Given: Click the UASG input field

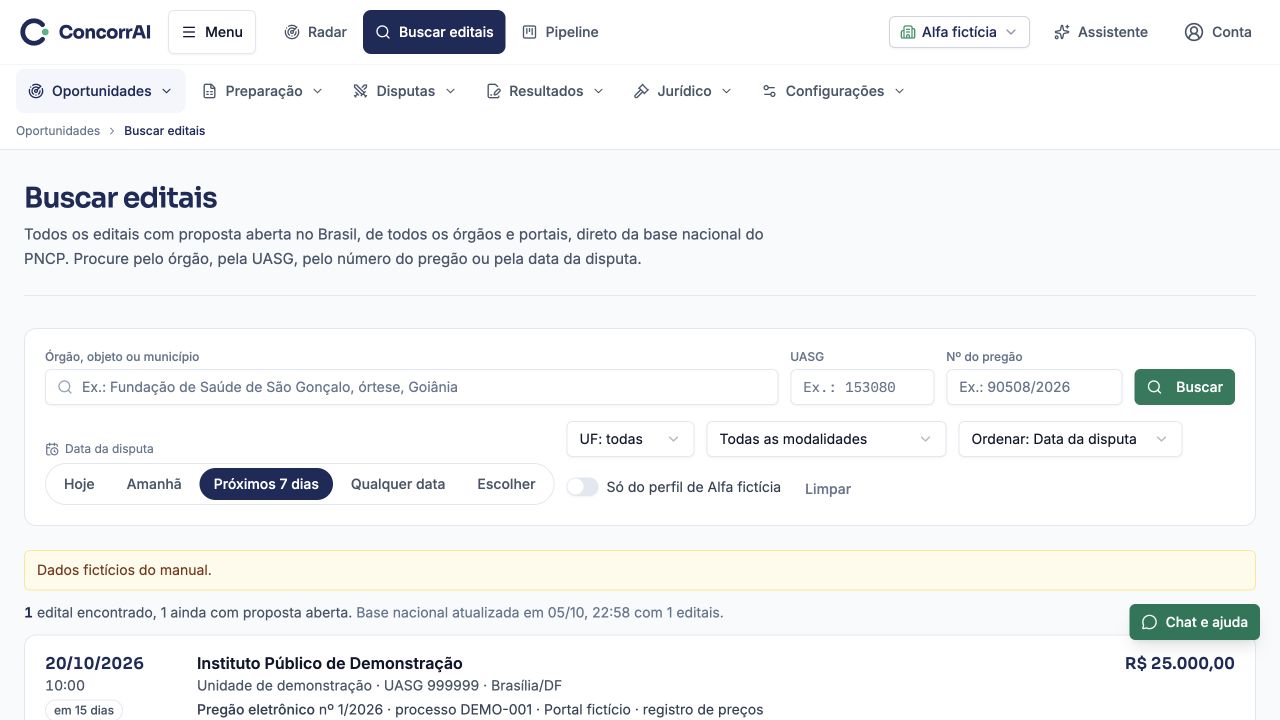Looking at the screenshot, I should (862, 387).
